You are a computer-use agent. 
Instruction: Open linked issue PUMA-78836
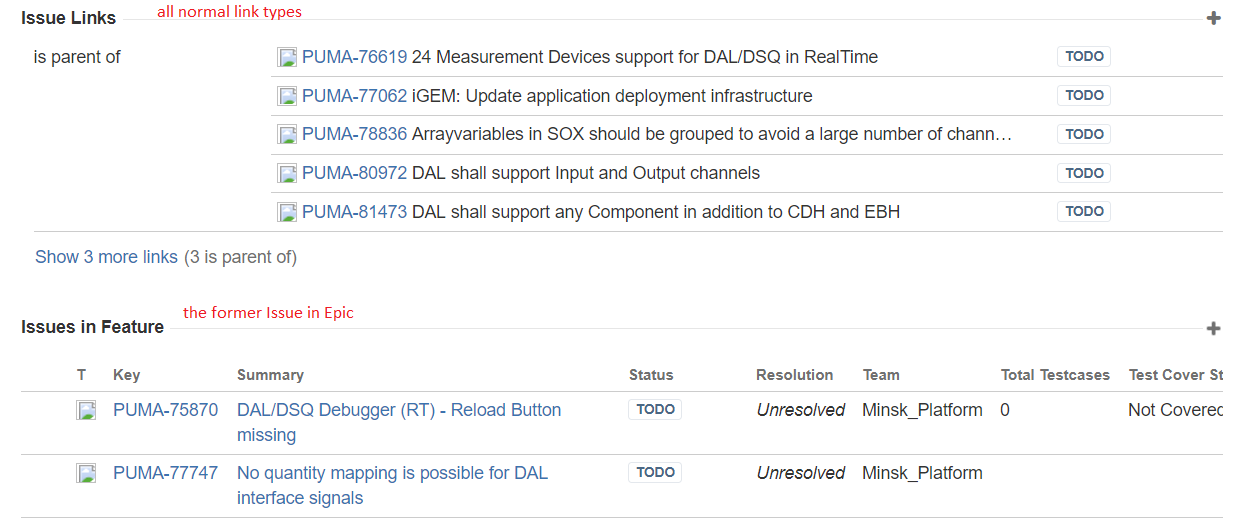tap(354, 134)
